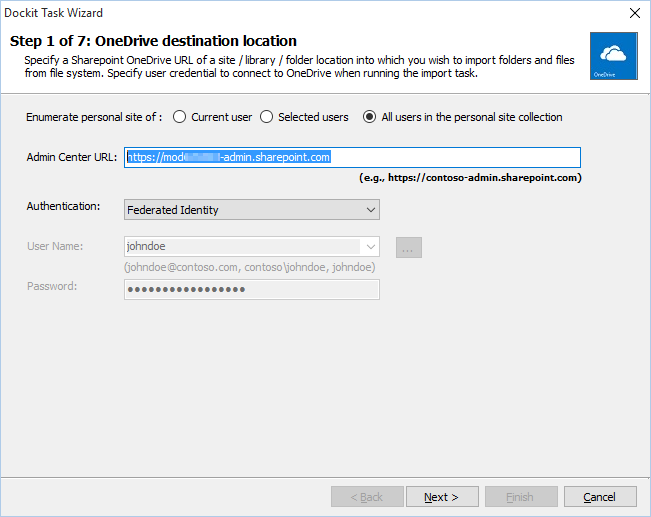The width and height of the screenshot is (651, 517).
Task: Click the 'Enumerate personal site of :' label
Action: [94, 117]
